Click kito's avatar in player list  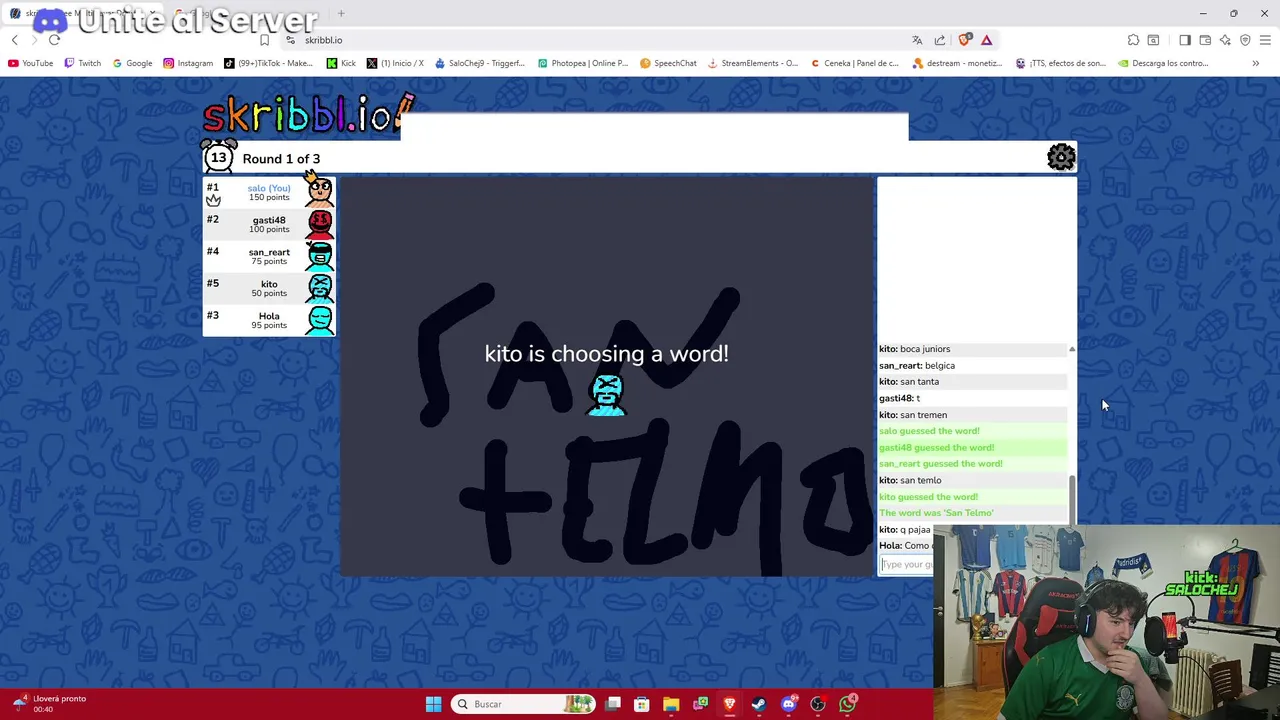click(x=320, y=288)
